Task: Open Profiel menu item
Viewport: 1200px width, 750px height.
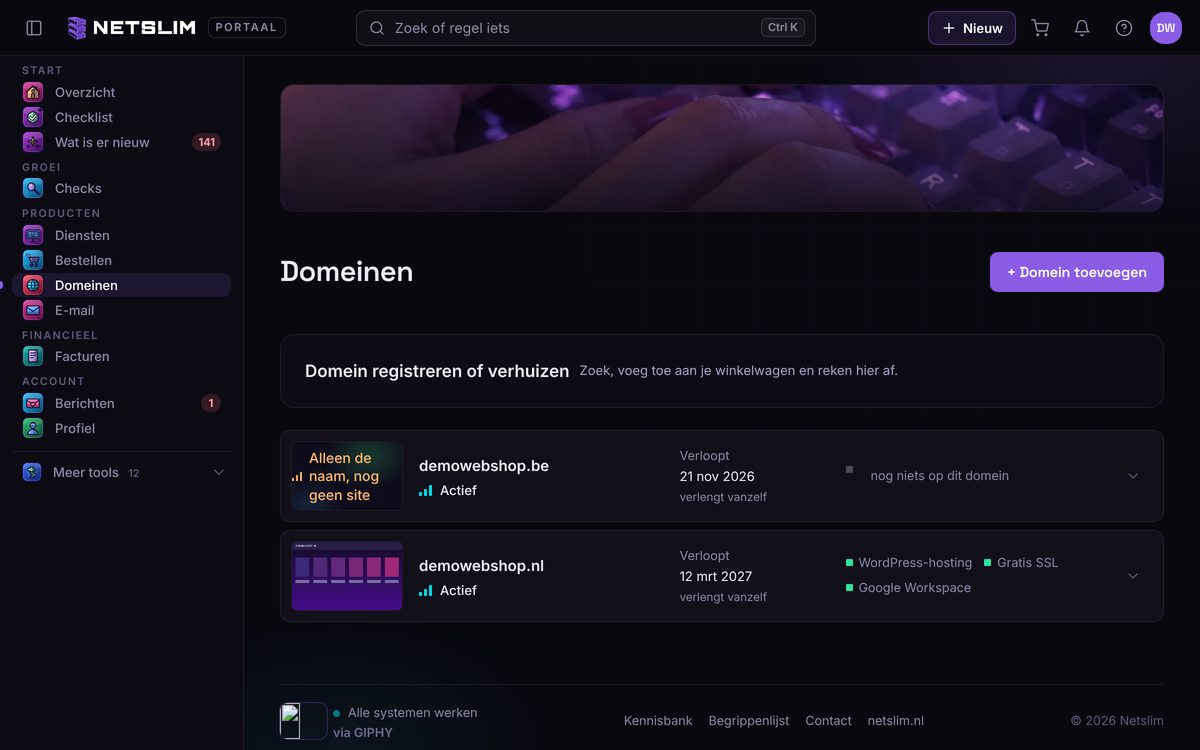Action: tap(122, 428)
